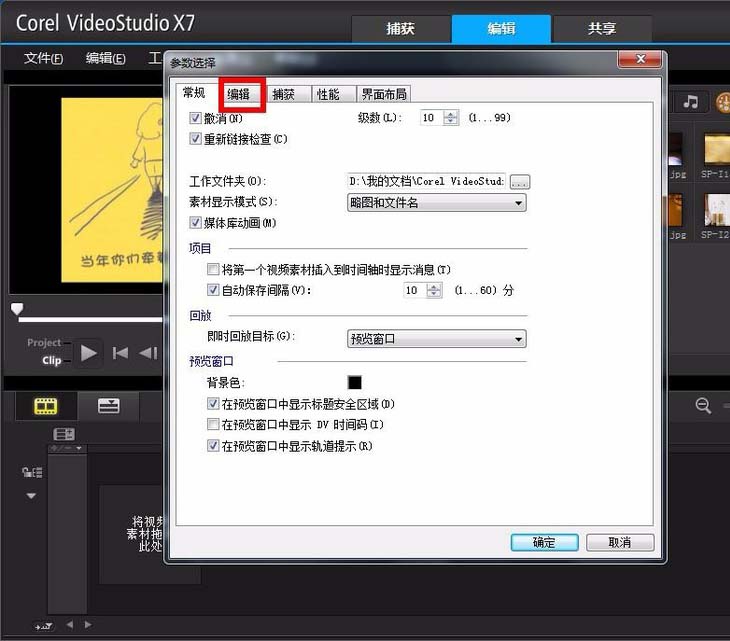
Task: Switch to the 捕获 step tab
Action: 400,29
